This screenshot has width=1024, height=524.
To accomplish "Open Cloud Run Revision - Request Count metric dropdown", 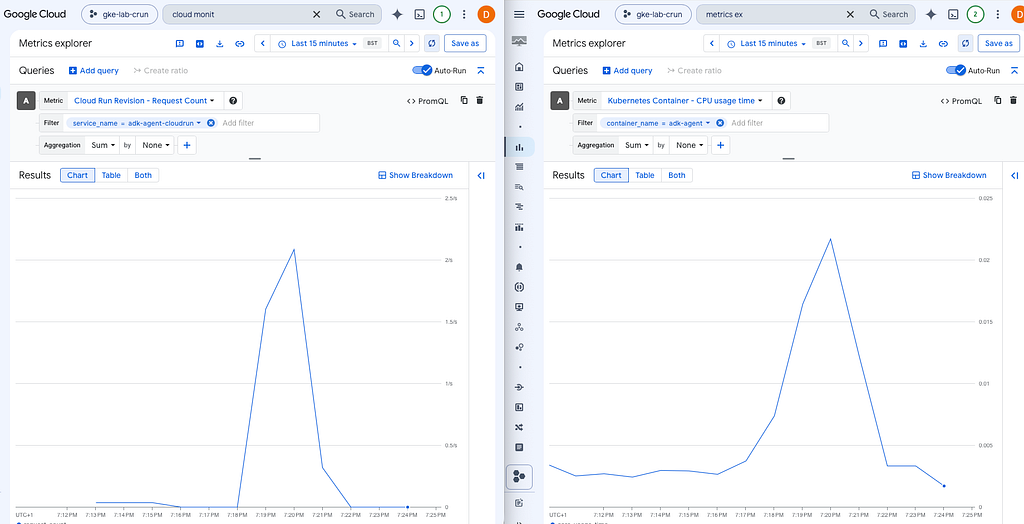I will (x=144, y=101).
